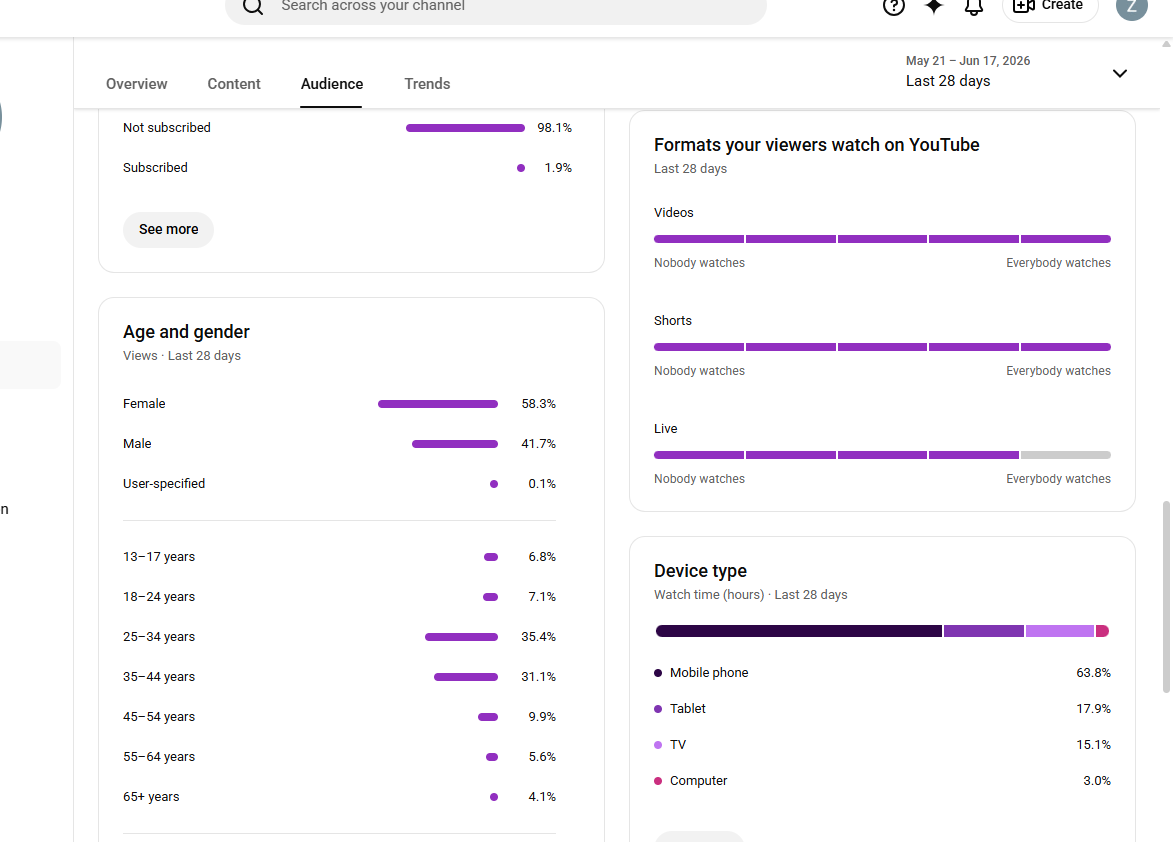This screenshot has height=842, width=1173.
Task: Open the account avatar menu
Action: (1131, 6)
